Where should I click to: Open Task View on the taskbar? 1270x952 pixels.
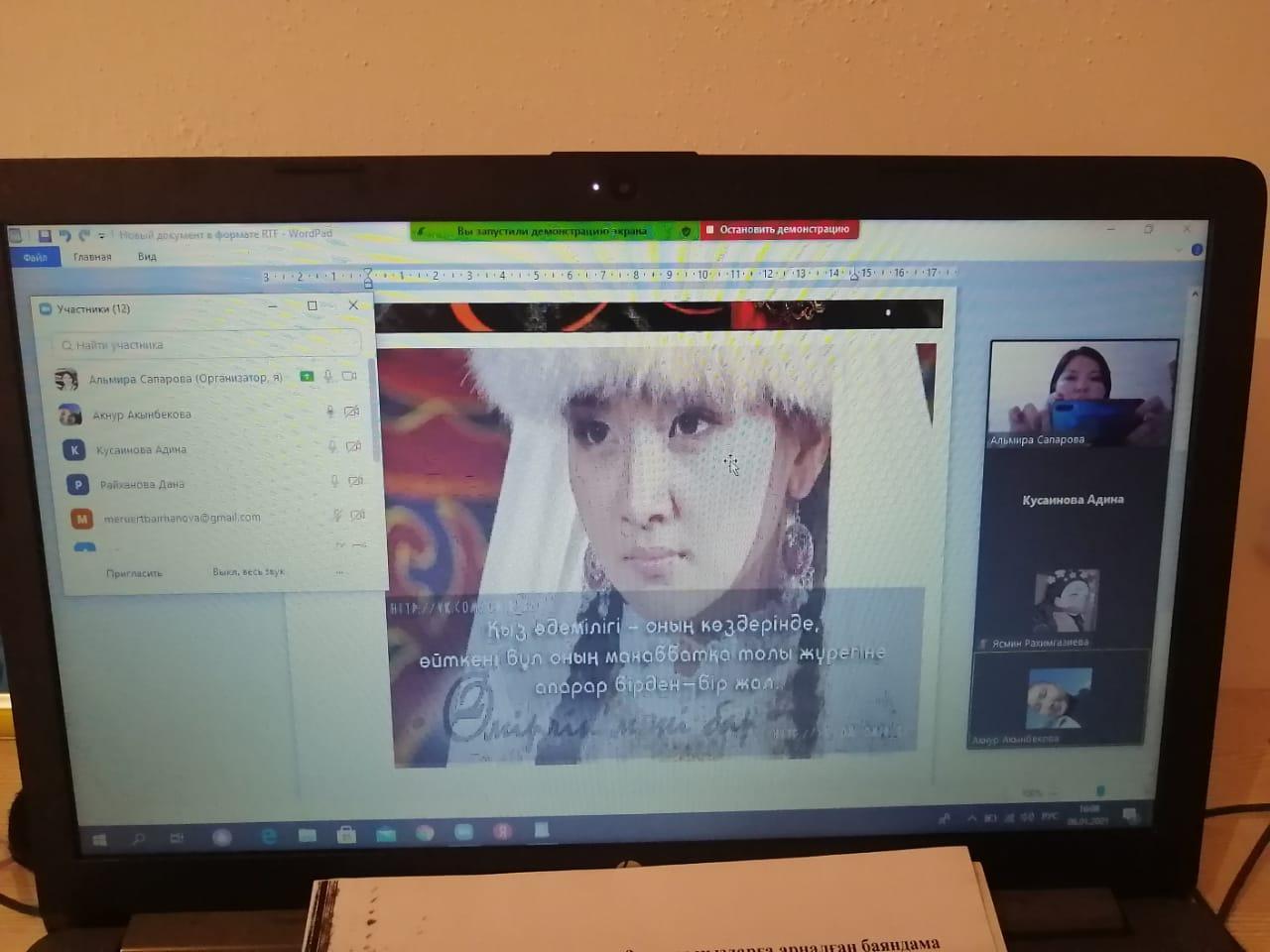pyautogui.click(x=178, y=839)
